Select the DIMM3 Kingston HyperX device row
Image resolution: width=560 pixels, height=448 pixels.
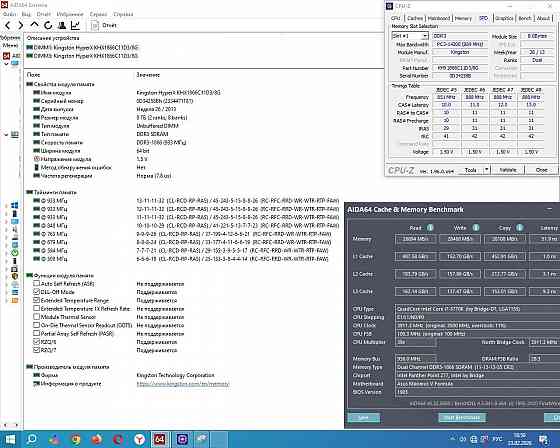coord(82,56)
